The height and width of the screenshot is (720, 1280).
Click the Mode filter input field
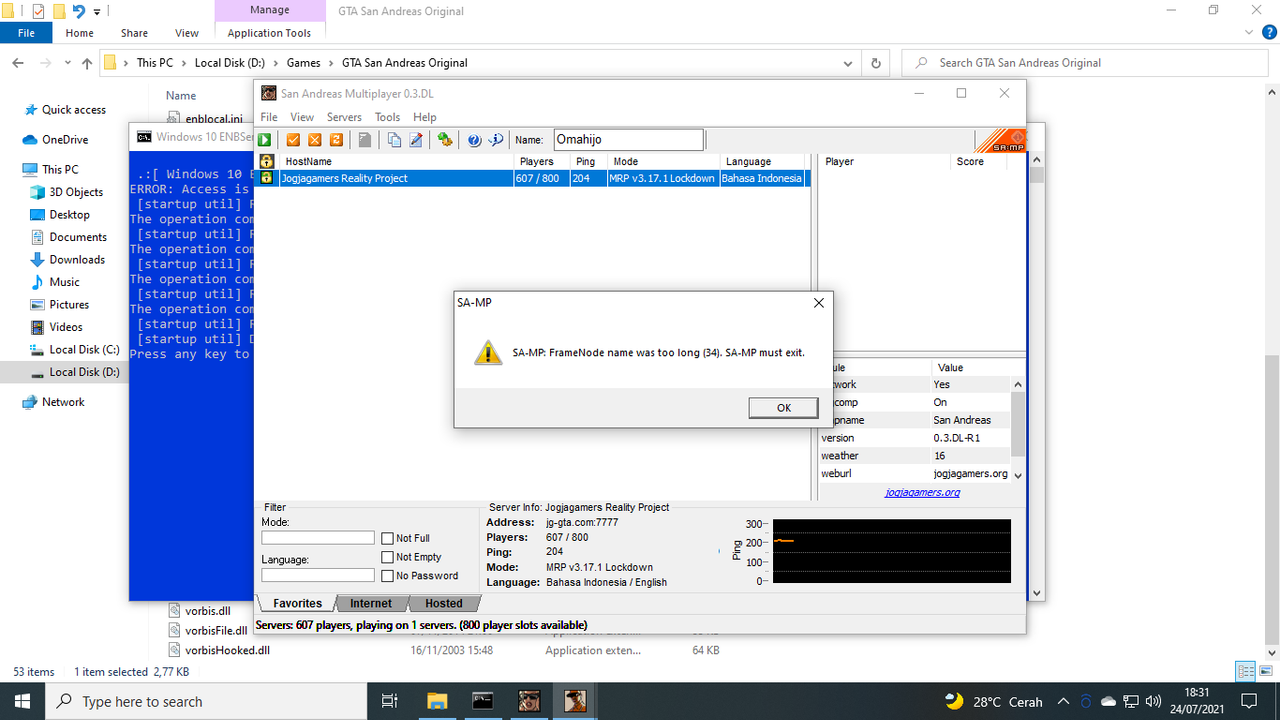pos(318,538)
